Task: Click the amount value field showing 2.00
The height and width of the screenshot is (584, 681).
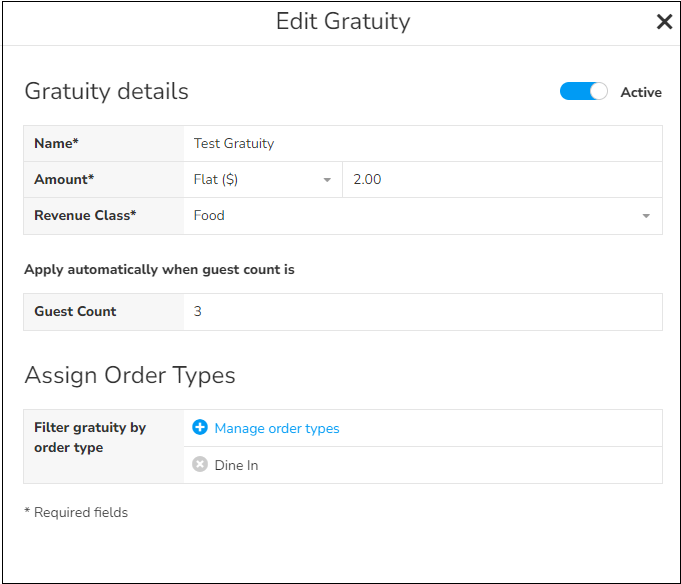Action: pyautogui.click(x=500, y=180)
